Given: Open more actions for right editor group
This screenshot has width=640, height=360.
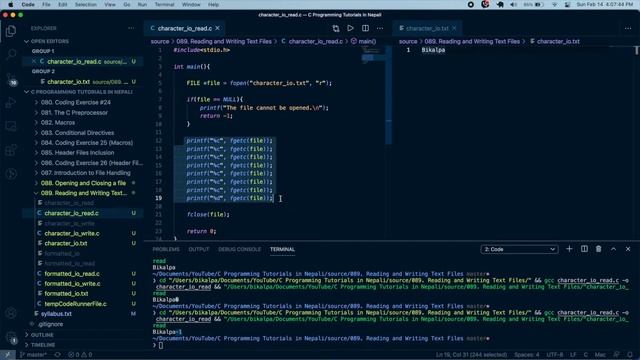Looking at the screenshot, I should [x=628, y=28].
